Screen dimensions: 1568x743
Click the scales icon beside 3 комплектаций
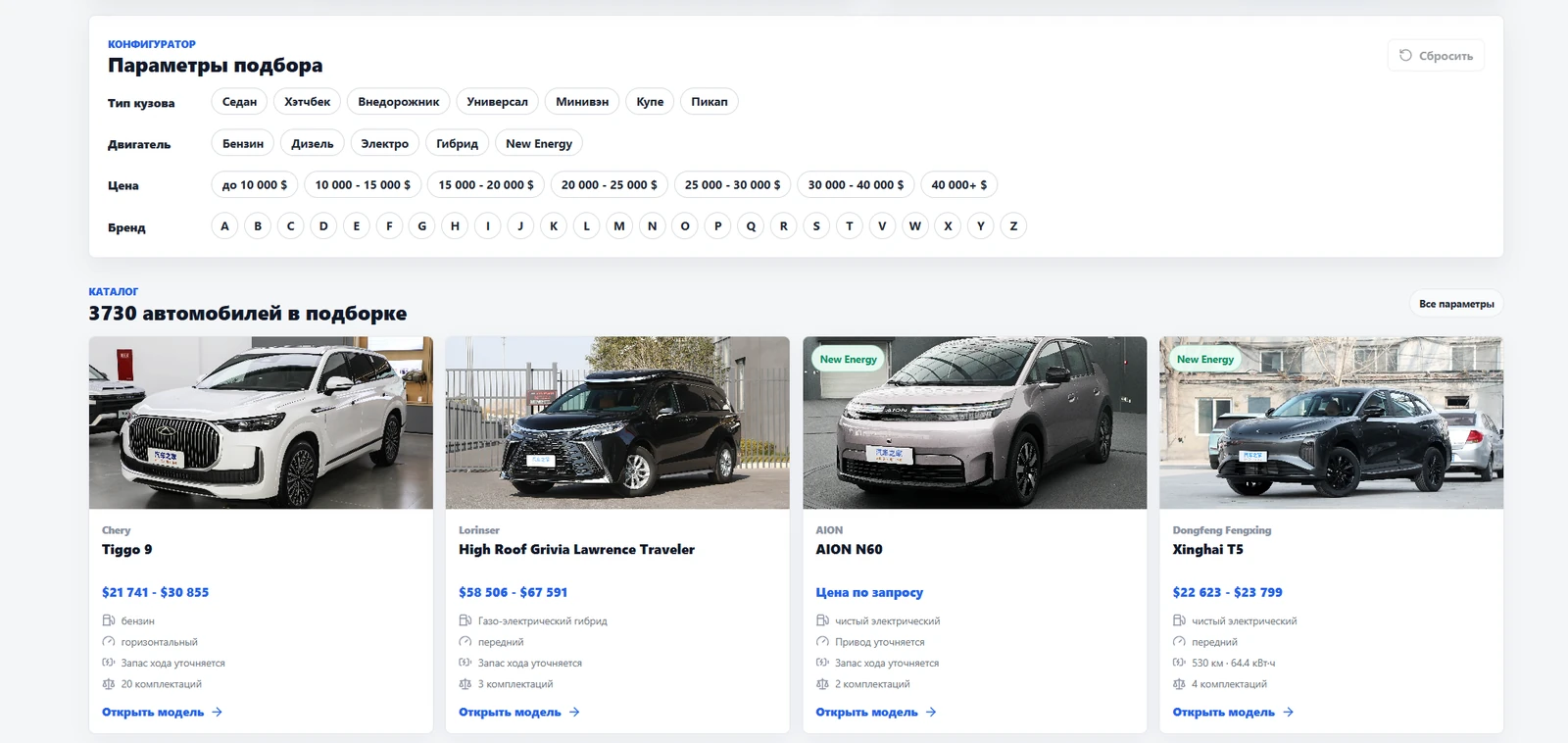tap(465, 684)
